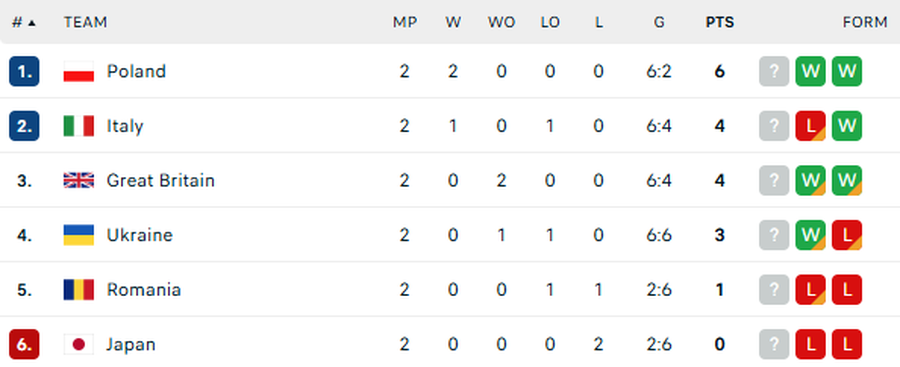Click Poland's blue rank 1 badge
The height and width of the screenshot is (367, 900).
24,71
